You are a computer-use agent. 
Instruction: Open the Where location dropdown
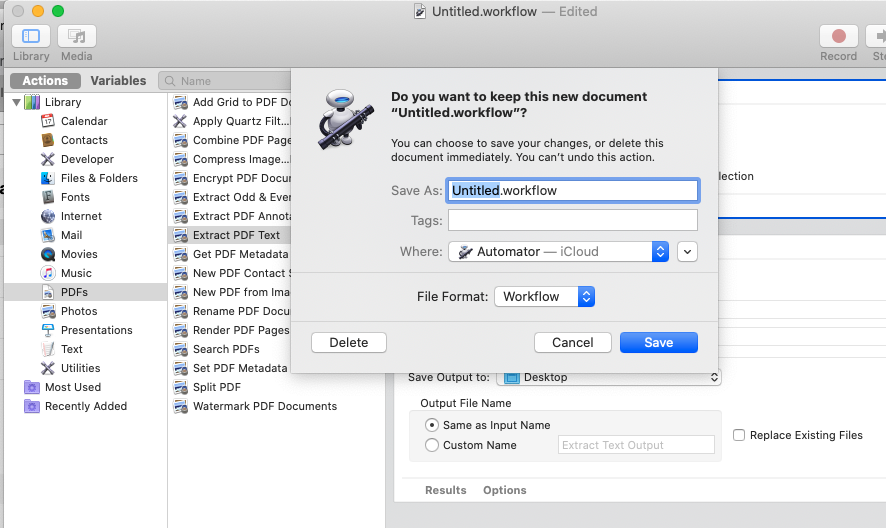point(558,252)
